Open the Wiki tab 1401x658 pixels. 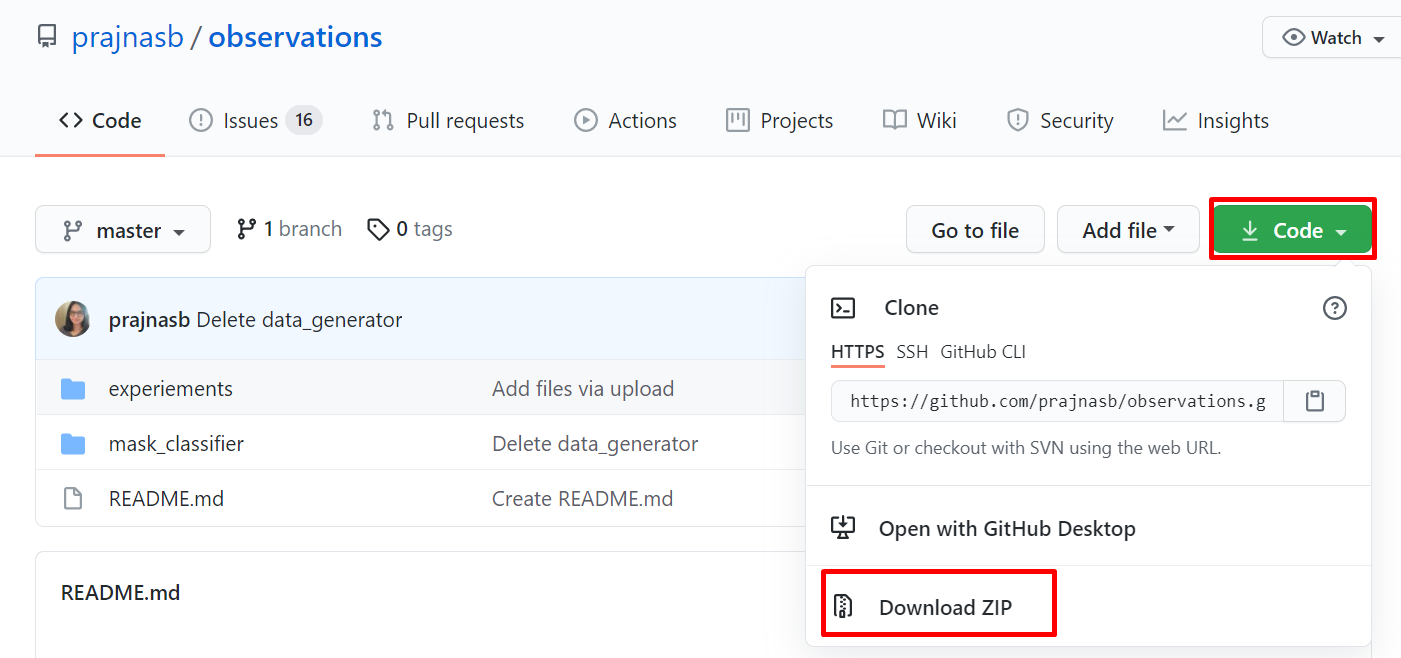(920, 121)
